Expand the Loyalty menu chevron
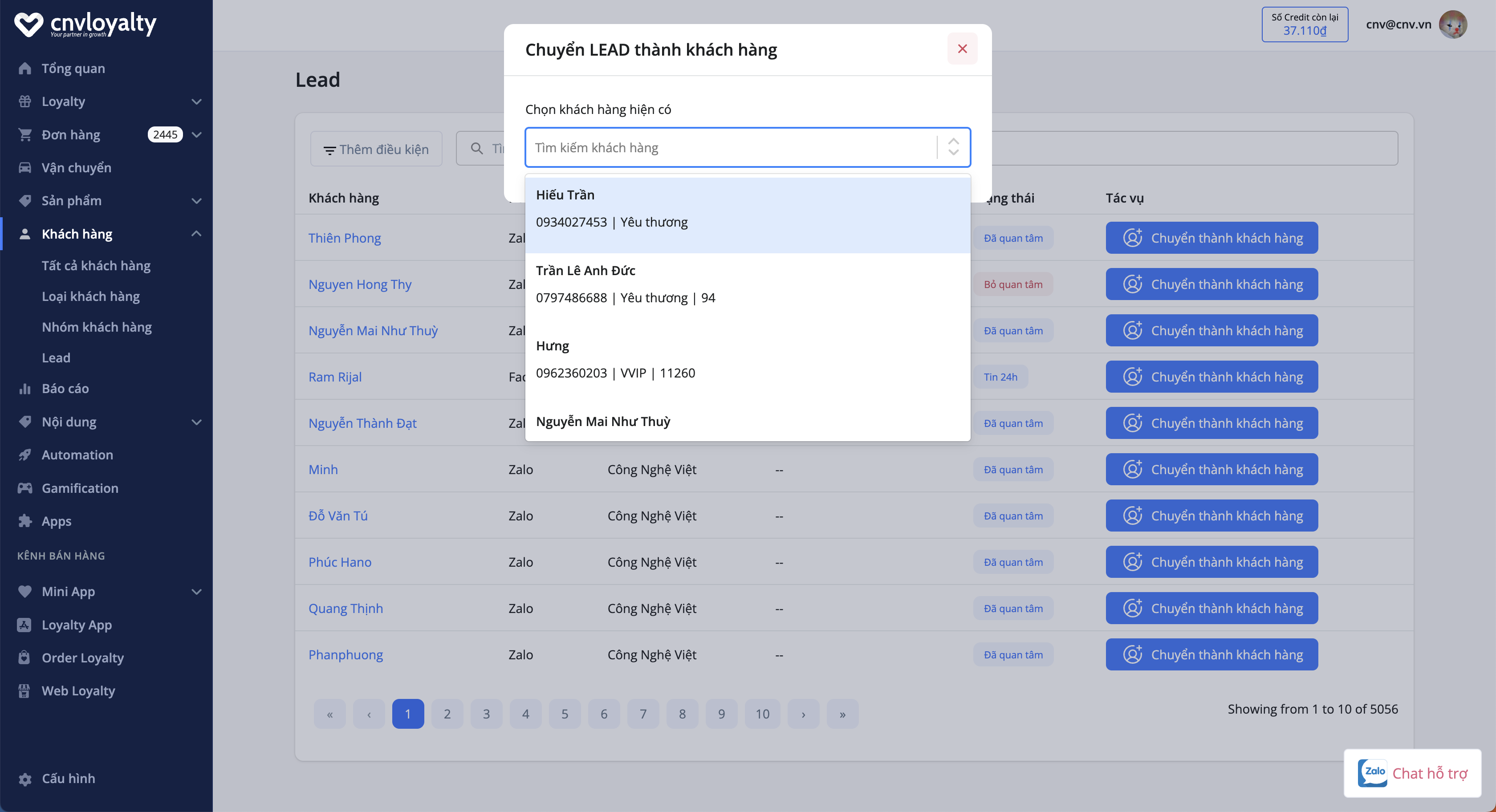Screen dimensions: 1496x812 196,101
